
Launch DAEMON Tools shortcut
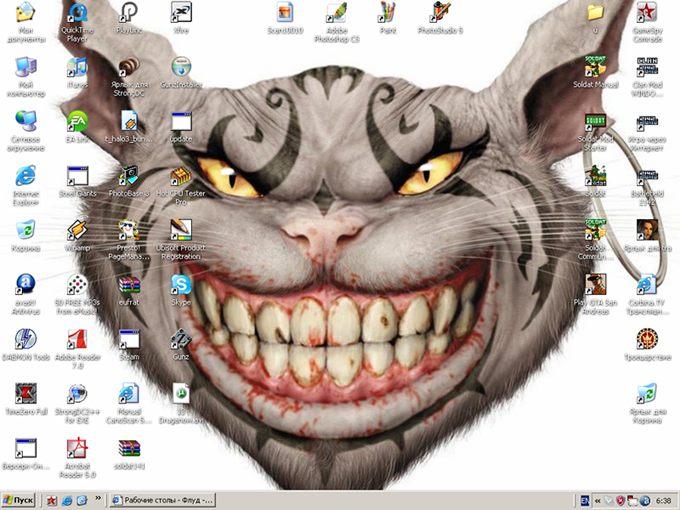pyautogui.click(x=26, y=340)
